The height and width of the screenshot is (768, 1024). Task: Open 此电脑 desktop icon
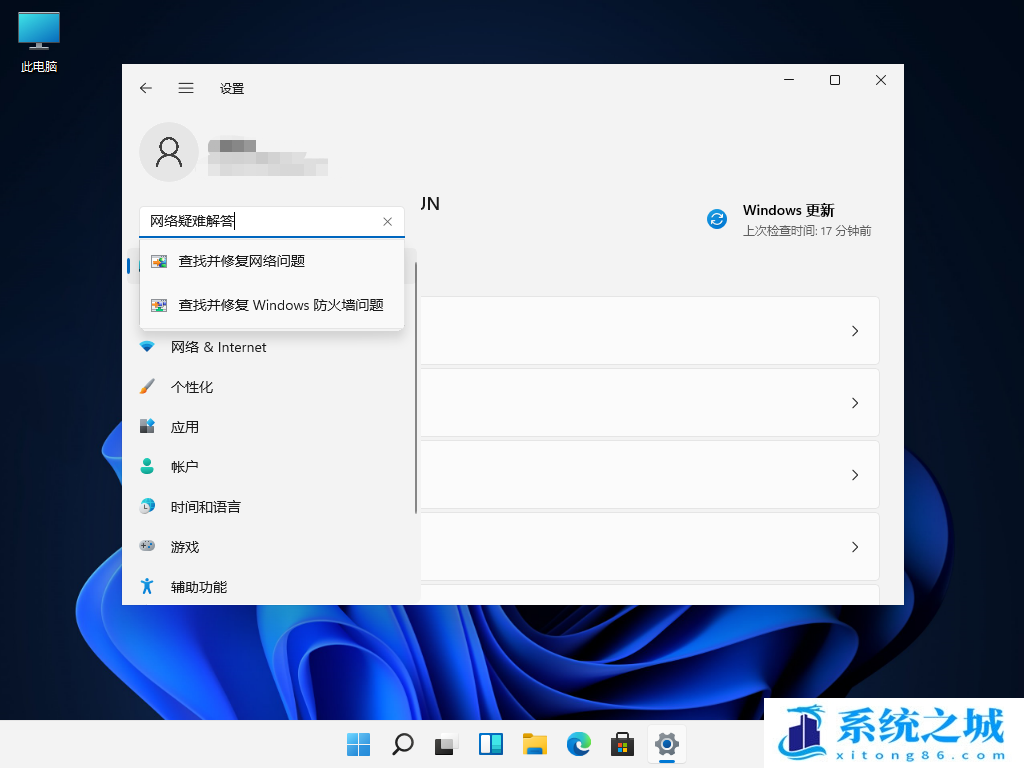click(x=39, y=42)
